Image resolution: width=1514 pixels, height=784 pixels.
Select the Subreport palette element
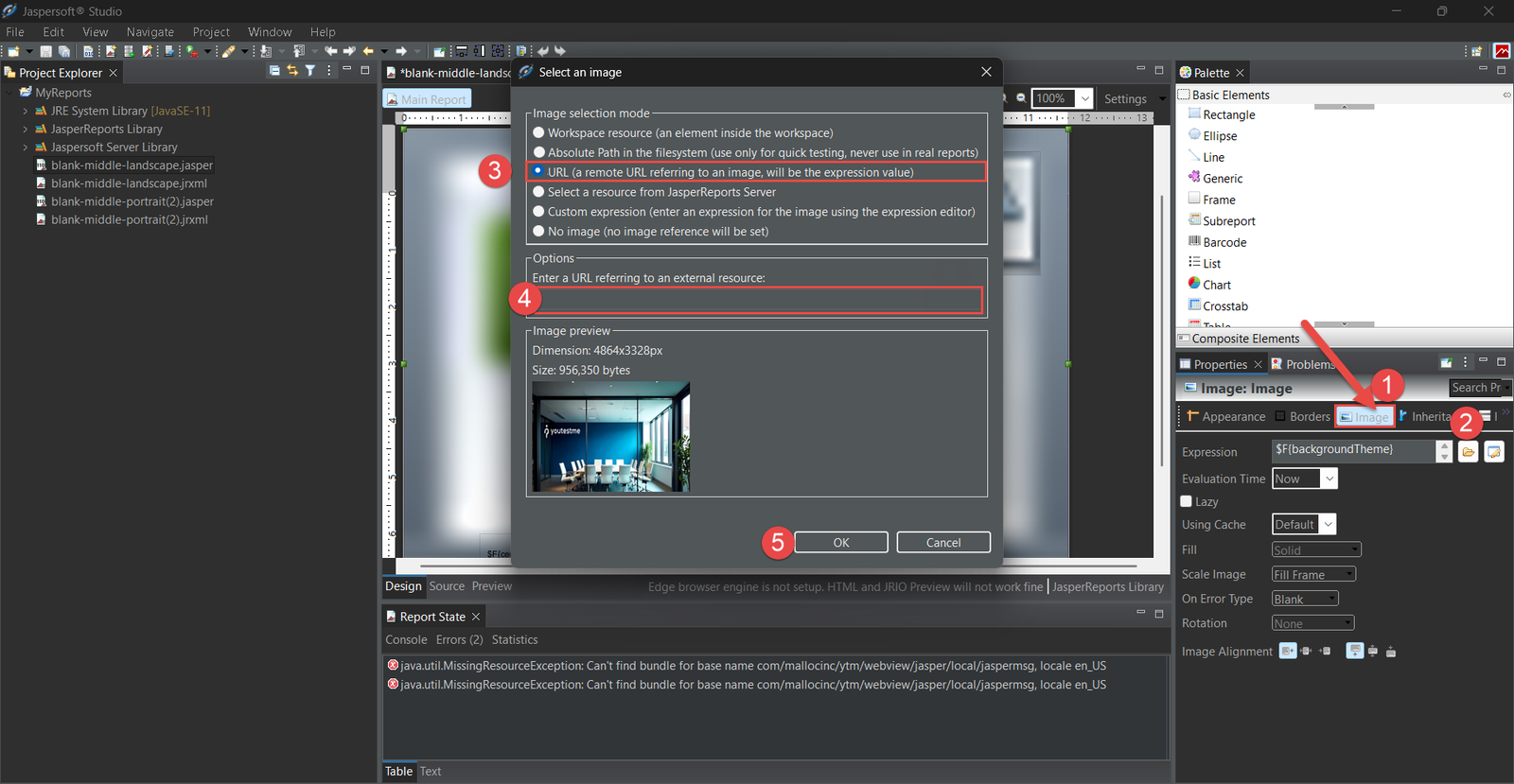1228,221
